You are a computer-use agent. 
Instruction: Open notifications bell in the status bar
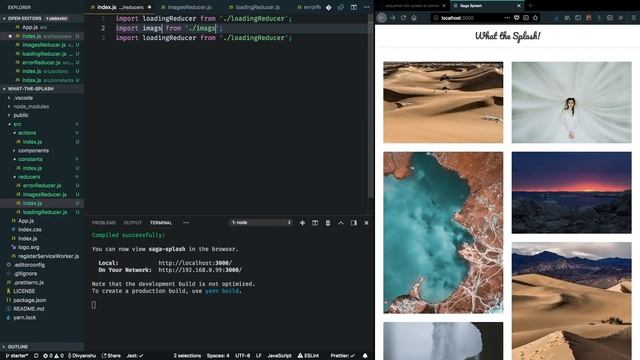(365, 356)
